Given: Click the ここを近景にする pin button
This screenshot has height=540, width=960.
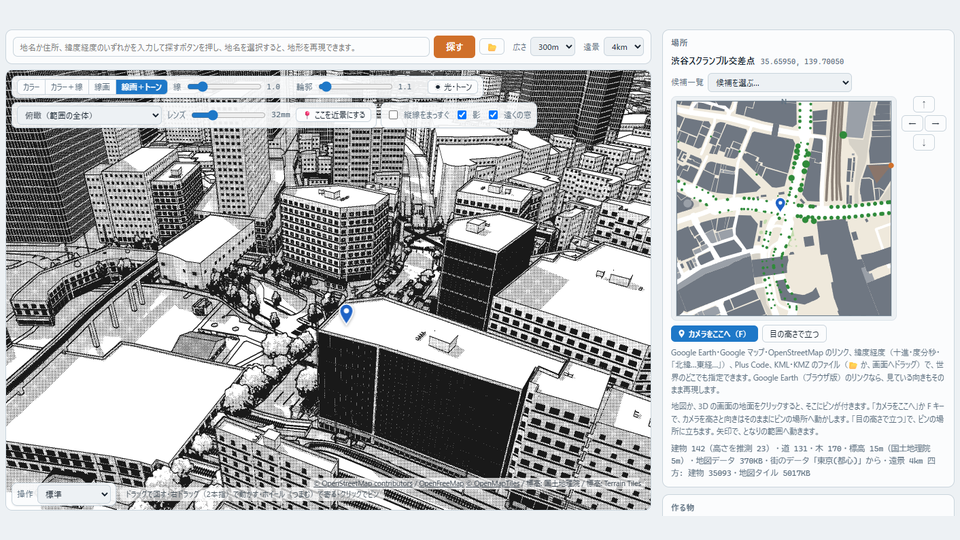Looking at the screenshot, I should (334, 115).
